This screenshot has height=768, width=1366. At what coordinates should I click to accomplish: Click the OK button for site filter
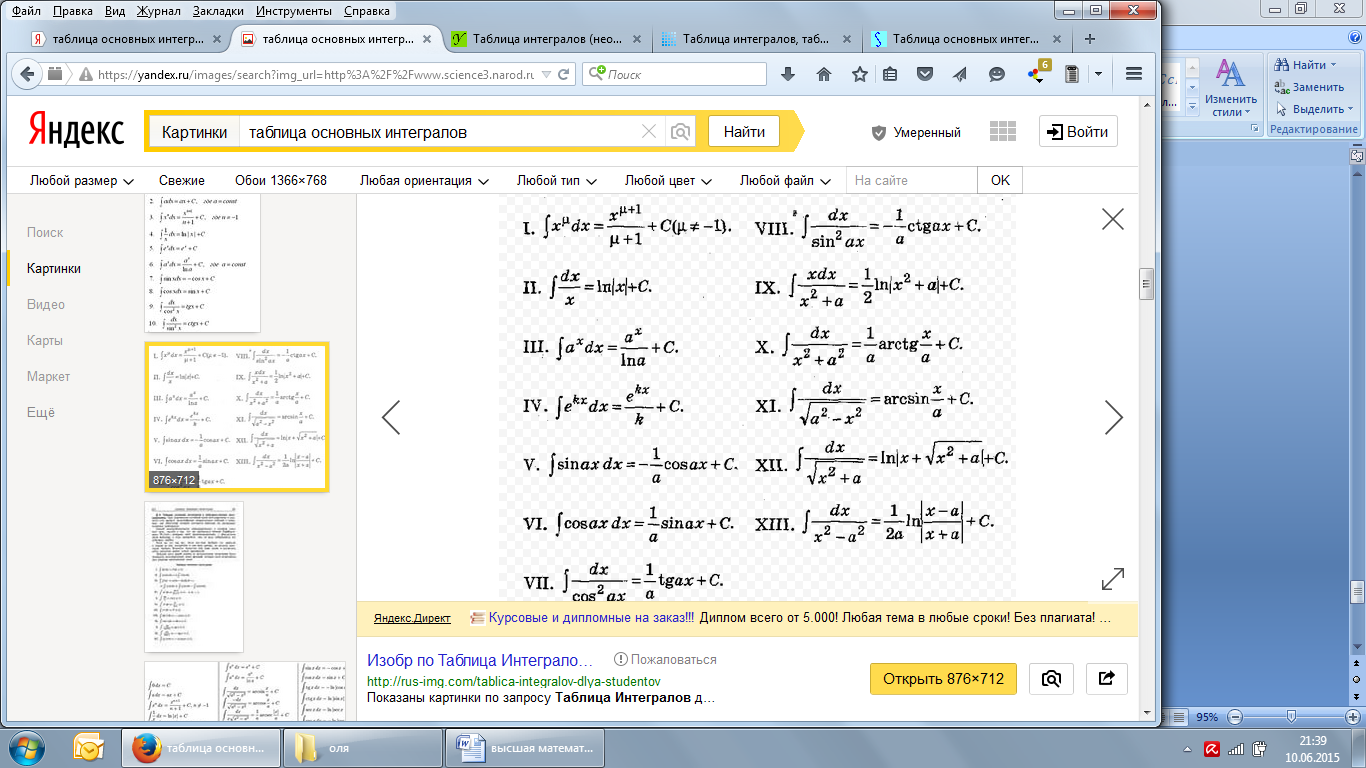[x=1000, y=181]
